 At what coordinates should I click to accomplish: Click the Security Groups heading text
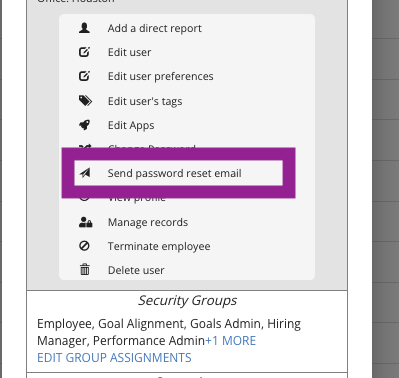pyautogui.click(x=187, y=300)
